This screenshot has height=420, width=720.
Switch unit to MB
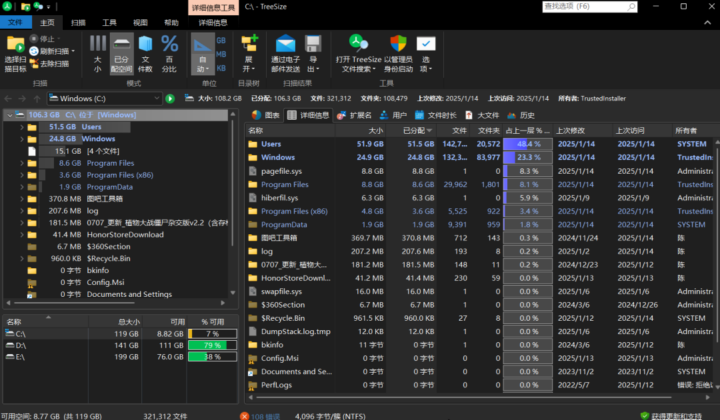point(221,54)
